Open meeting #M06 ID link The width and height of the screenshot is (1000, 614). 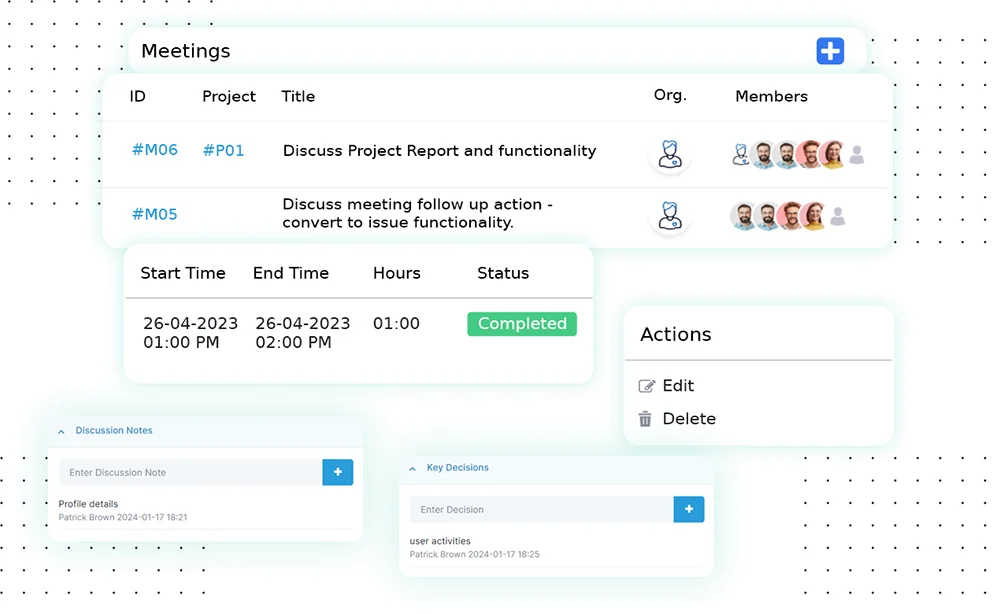154,150
